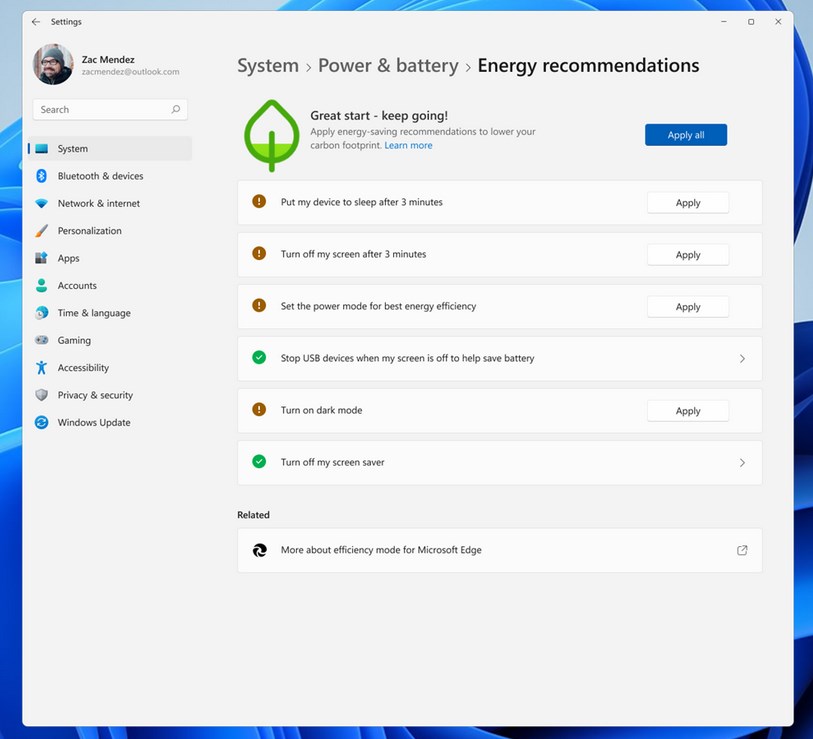Click green check icon on USB devices row
Viewport: 813px width, 739px height.
pyautogui.click(x=259, y=357)
